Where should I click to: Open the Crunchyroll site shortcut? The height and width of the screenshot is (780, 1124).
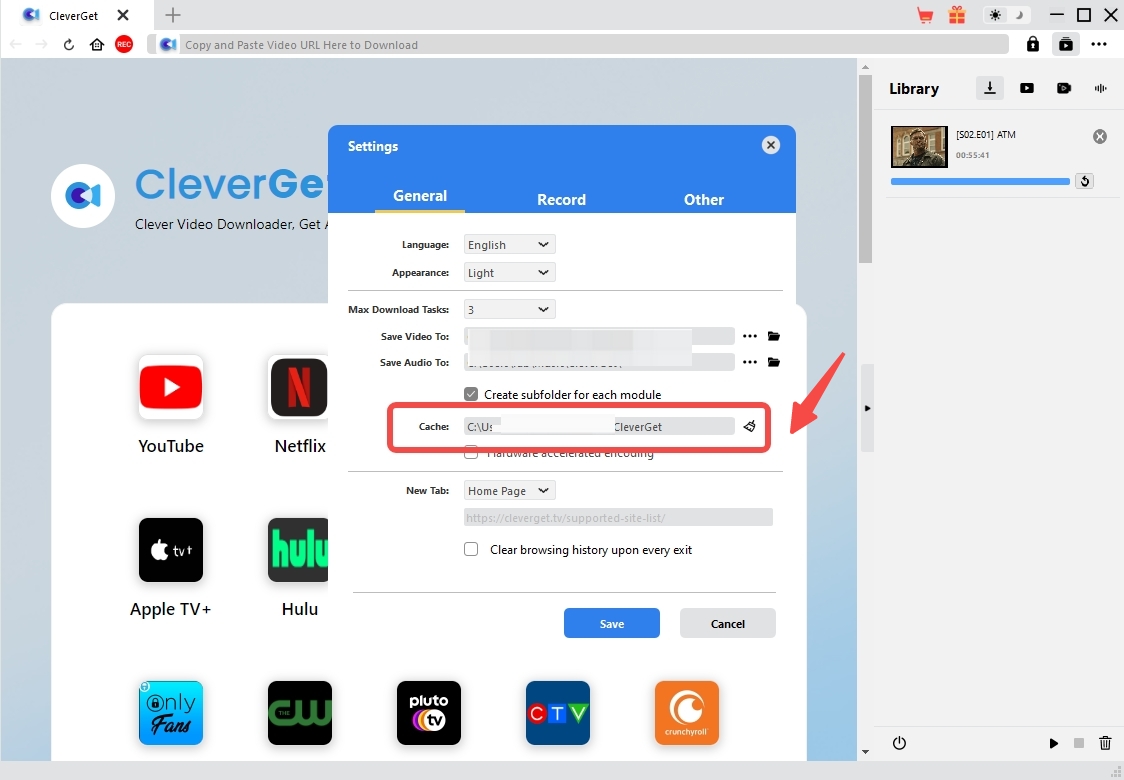(x=687, y=713)
